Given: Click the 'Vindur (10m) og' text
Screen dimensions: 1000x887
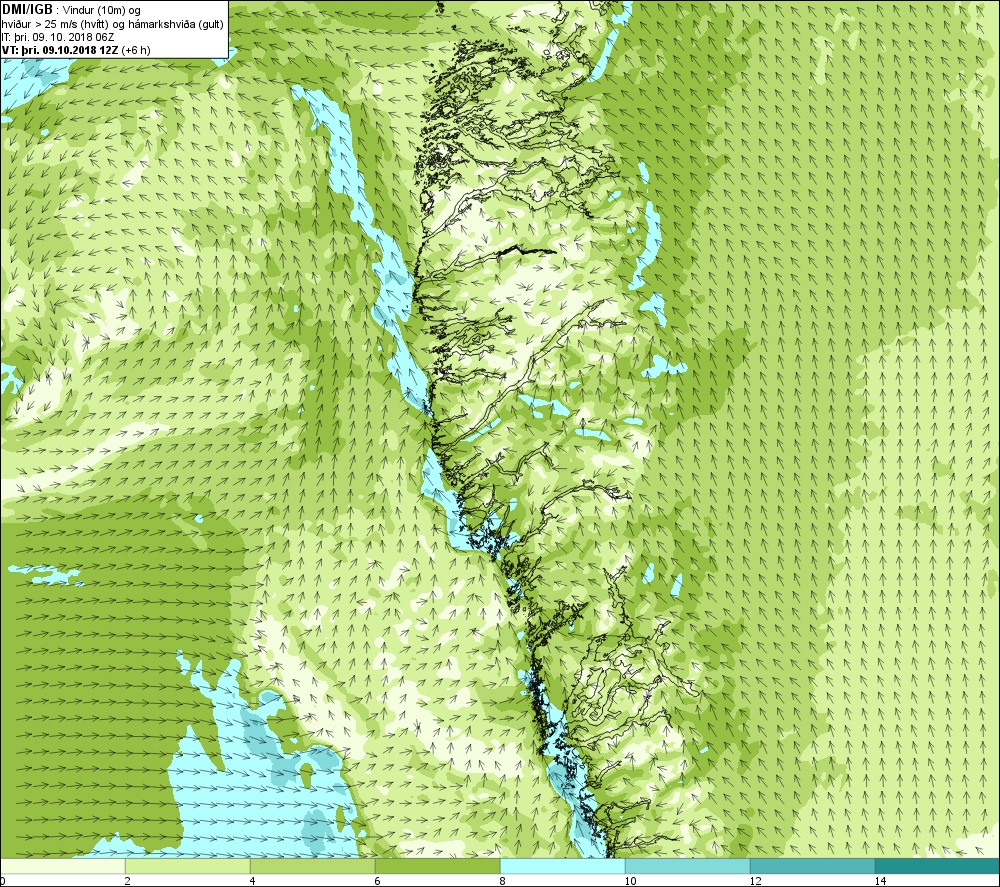Looking at the screenshot, I should point(103,11).
